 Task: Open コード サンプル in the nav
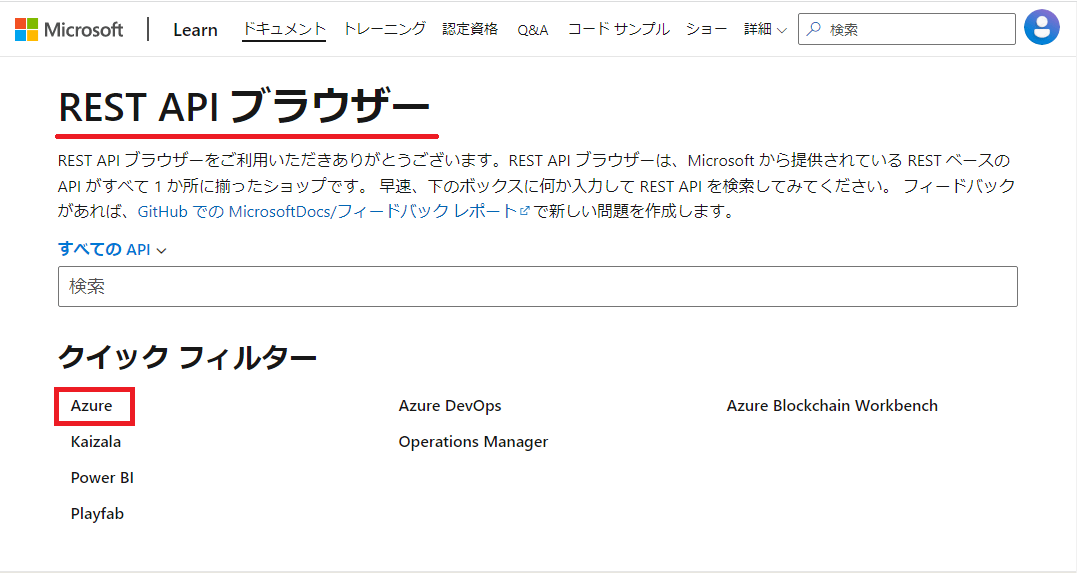pos(618,29)
